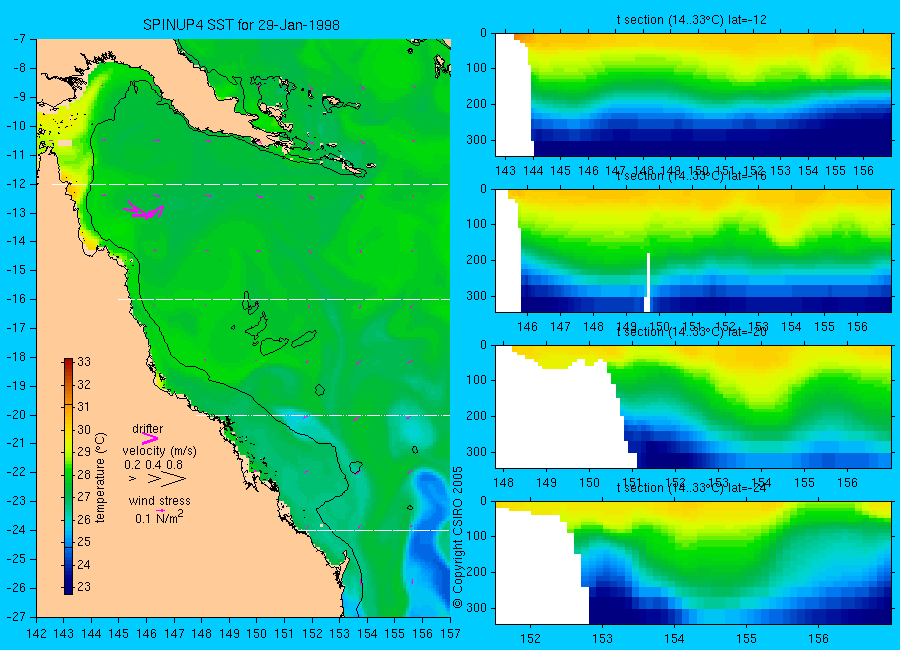Click the magenta drifter track near 146E, 13S

coord(143,210)
